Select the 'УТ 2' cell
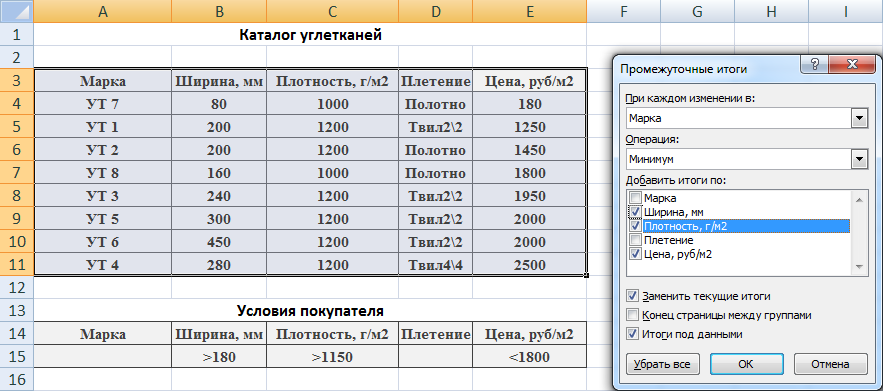Image resolution: width=883 pixels, height=391 pixels. coord(102,150)
